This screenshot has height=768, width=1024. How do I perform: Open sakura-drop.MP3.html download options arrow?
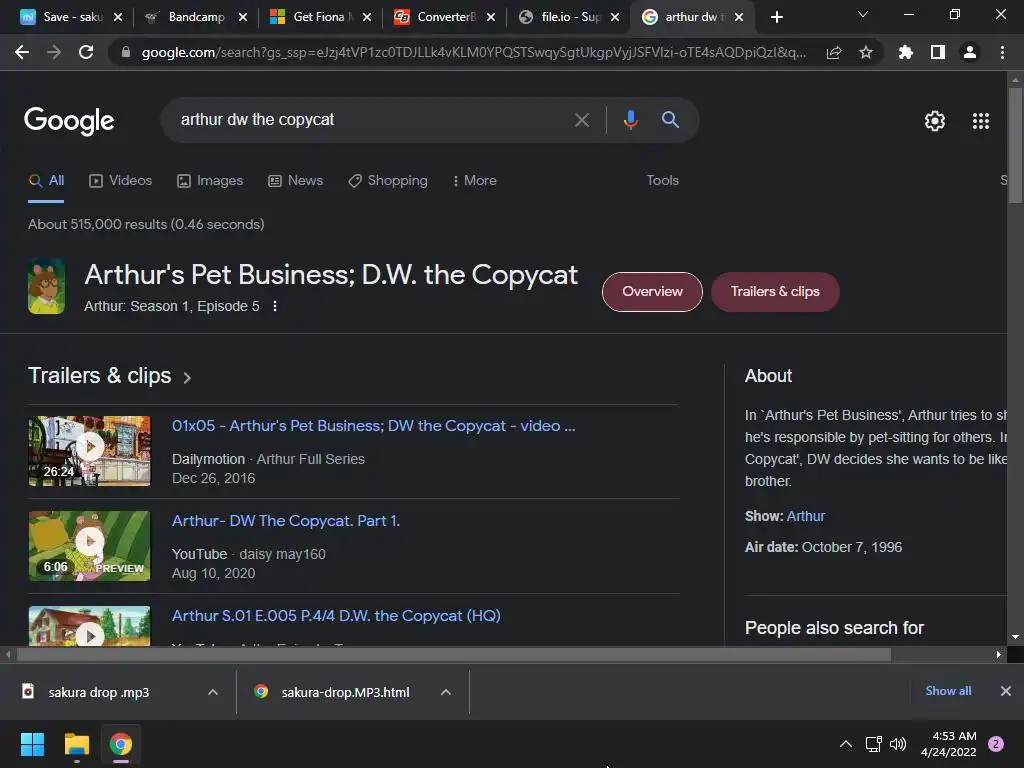pos(446,692)
